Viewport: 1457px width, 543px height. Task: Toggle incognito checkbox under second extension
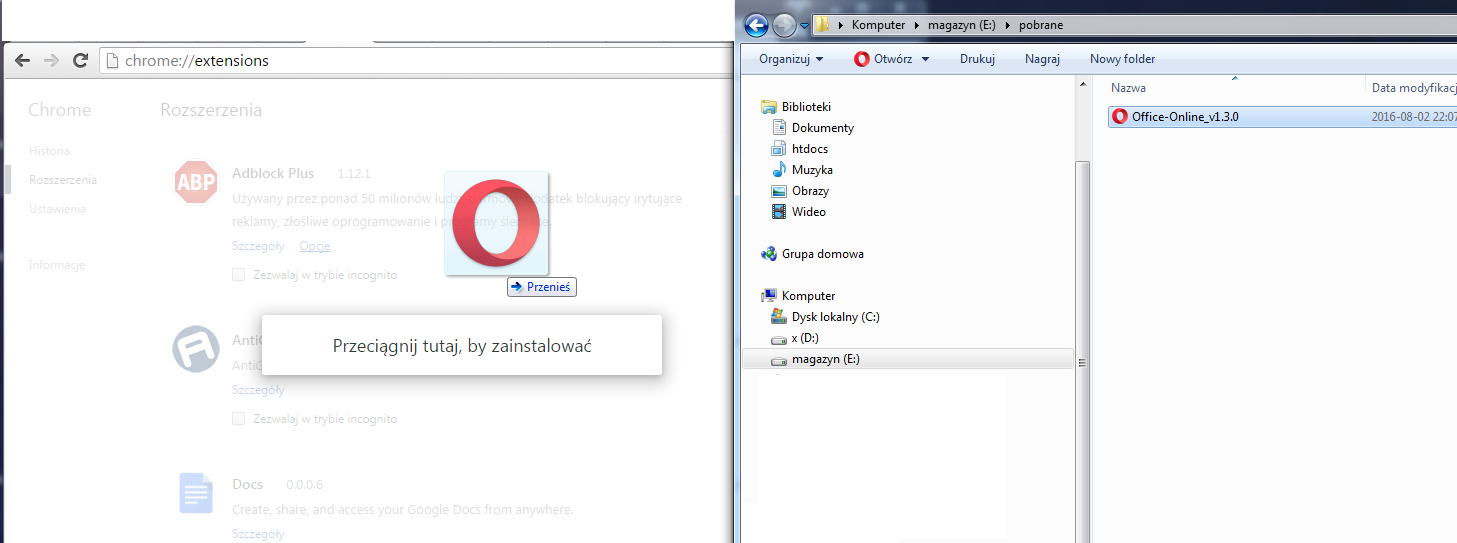point(238,419)
